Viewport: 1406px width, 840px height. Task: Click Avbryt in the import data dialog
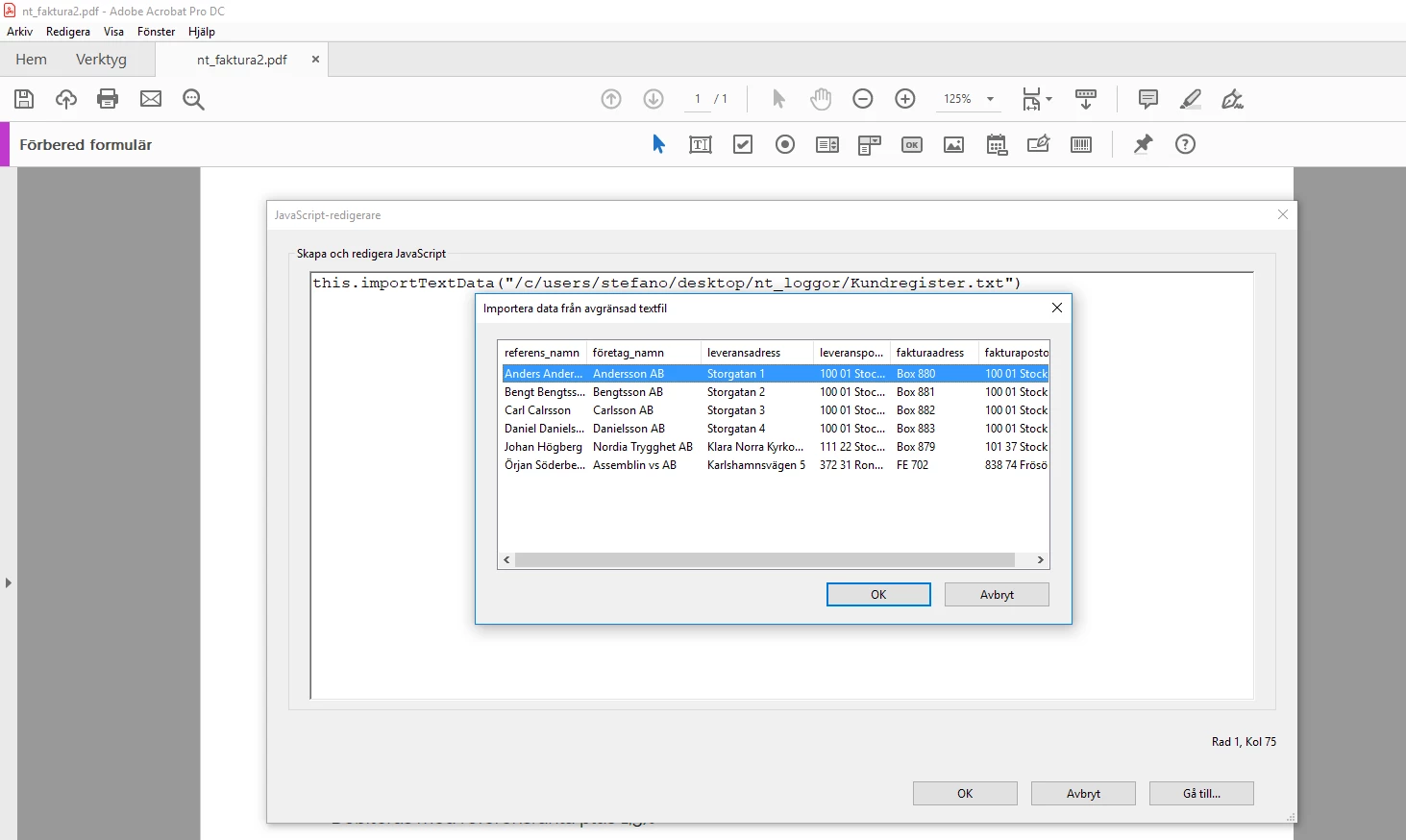[997, 595]
